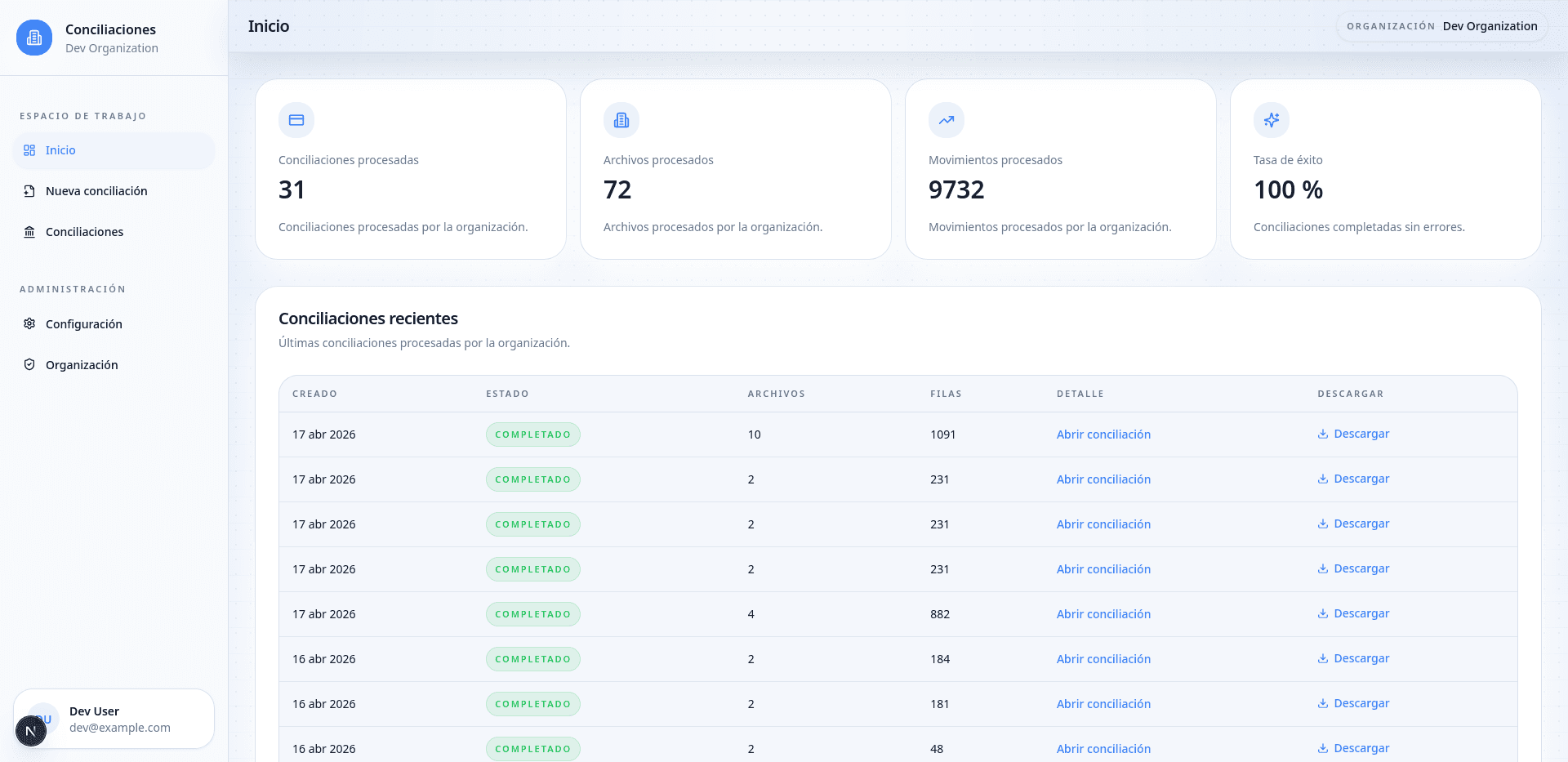Click the shield icon for Organización

coord(29,364)
